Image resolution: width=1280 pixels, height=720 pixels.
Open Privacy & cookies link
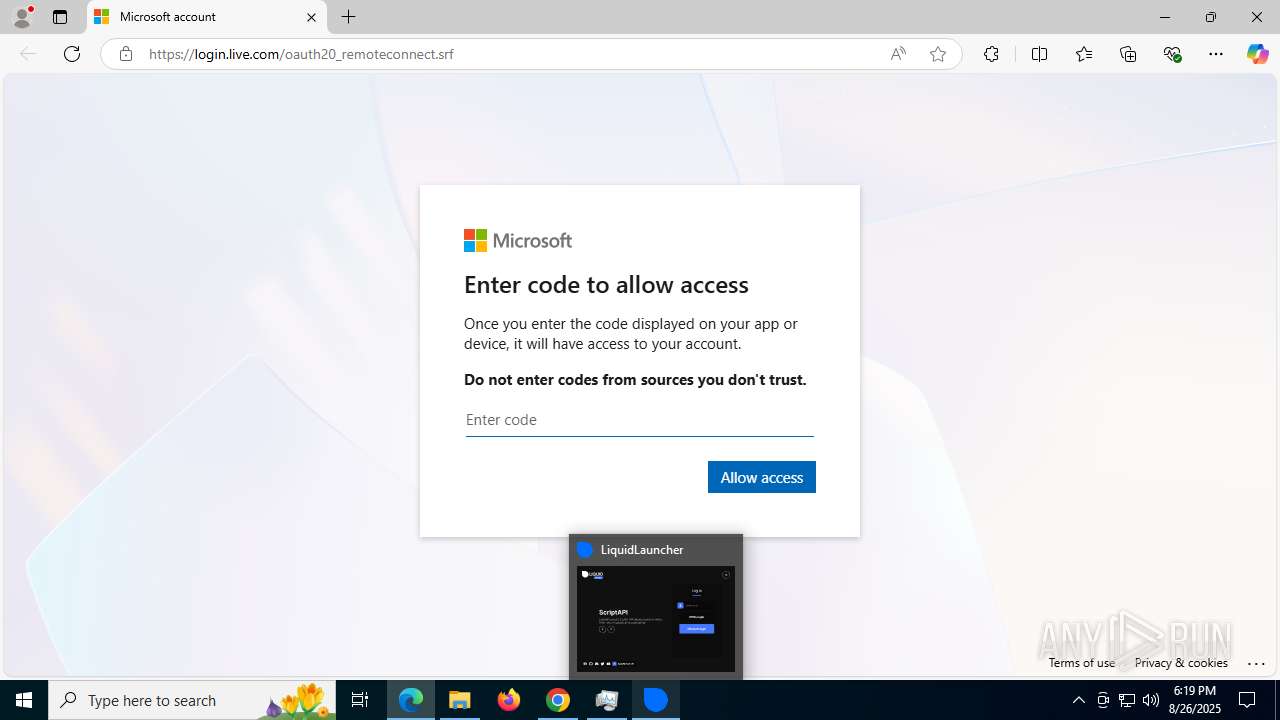coord(1181,662)
